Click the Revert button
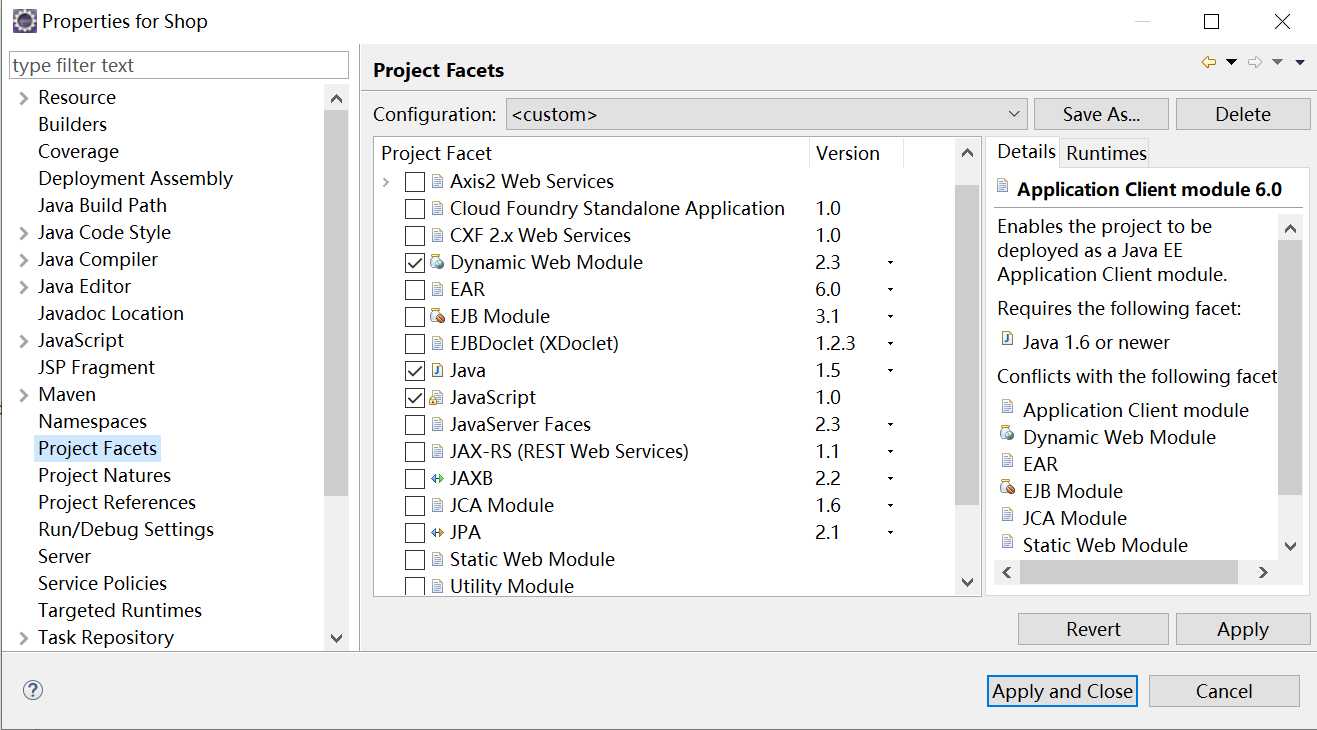This screenshot has width=1317, height=730. tap(1093, 629)
